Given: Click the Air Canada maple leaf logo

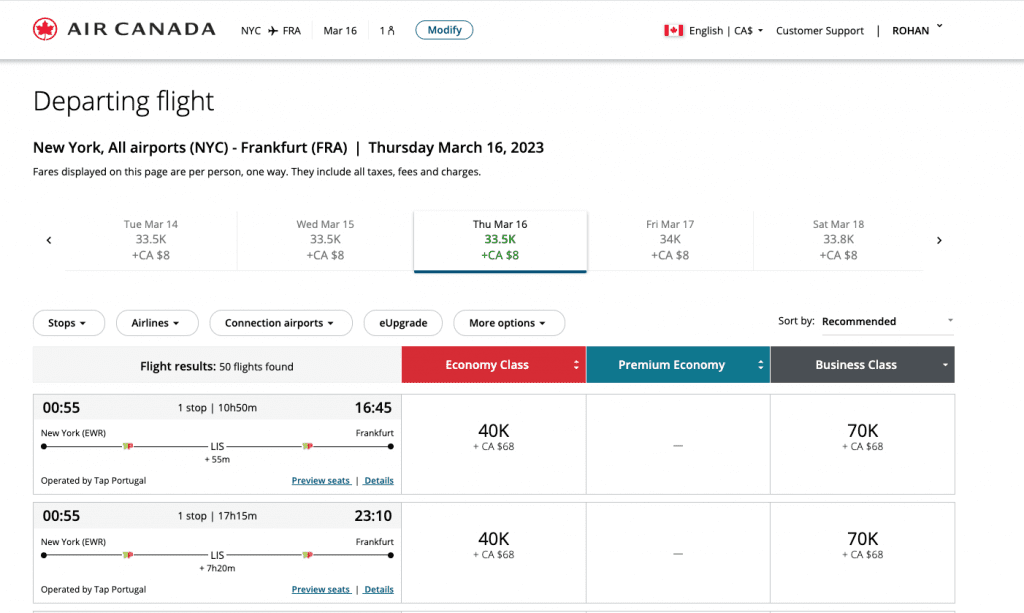Looking at the screenshot, I should (45, 29).
